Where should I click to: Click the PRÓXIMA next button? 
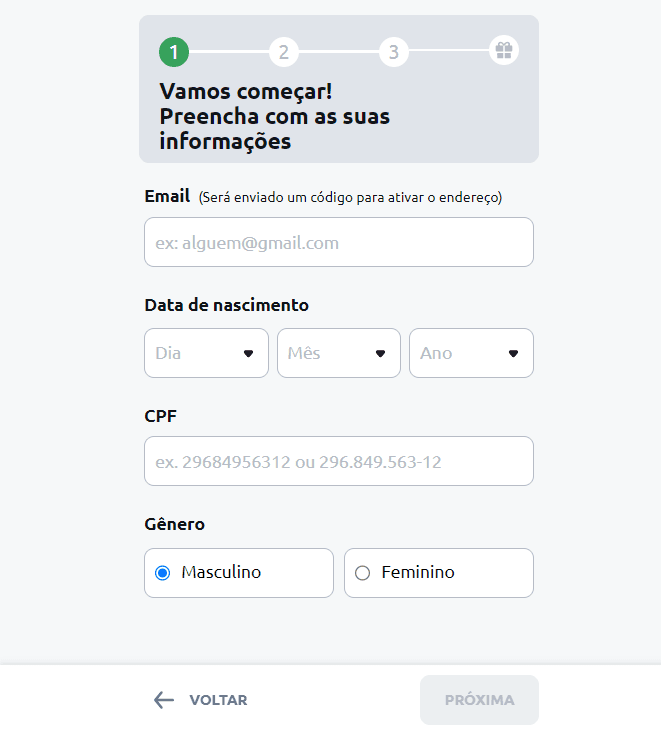tap(479, 700)
